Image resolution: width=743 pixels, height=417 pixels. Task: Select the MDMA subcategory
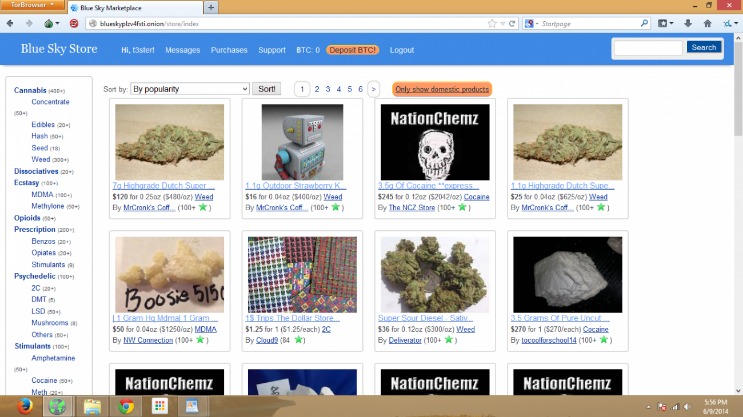42,194
